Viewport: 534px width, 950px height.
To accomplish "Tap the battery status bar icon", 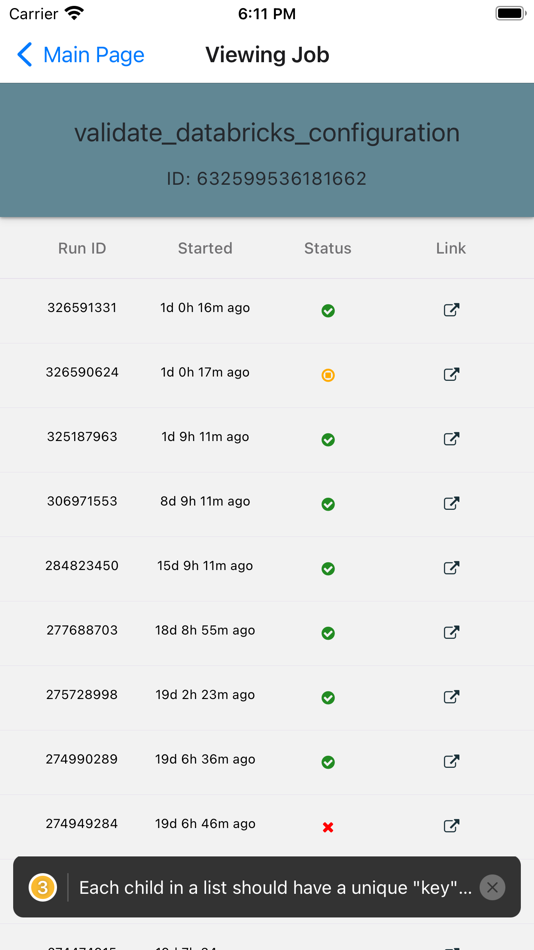I will tap(510, 13).
